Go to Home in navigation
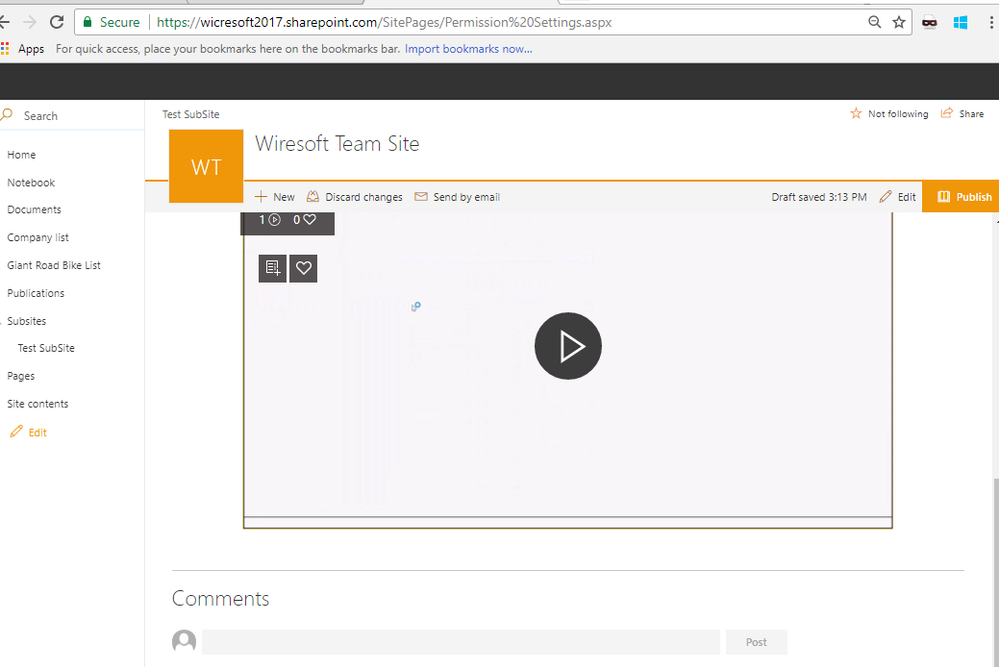 [x=22, y=155]
